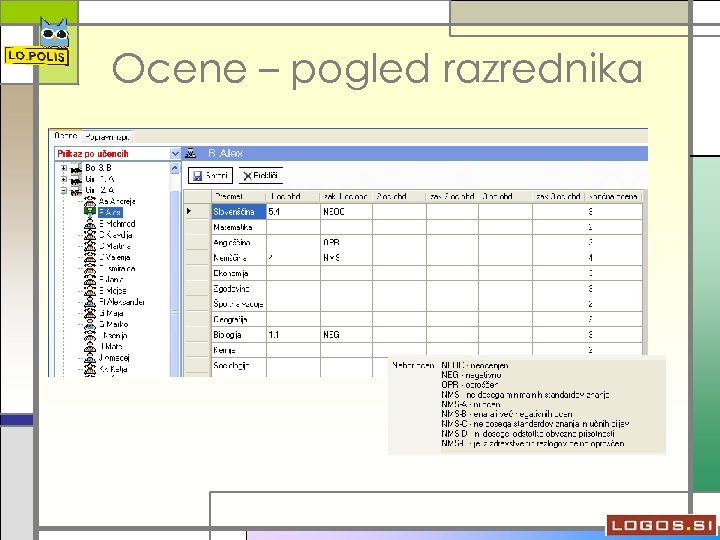Screen dimensions: 720x540
Task: Click the Predmet column header
Action: [x=239, y=197]
